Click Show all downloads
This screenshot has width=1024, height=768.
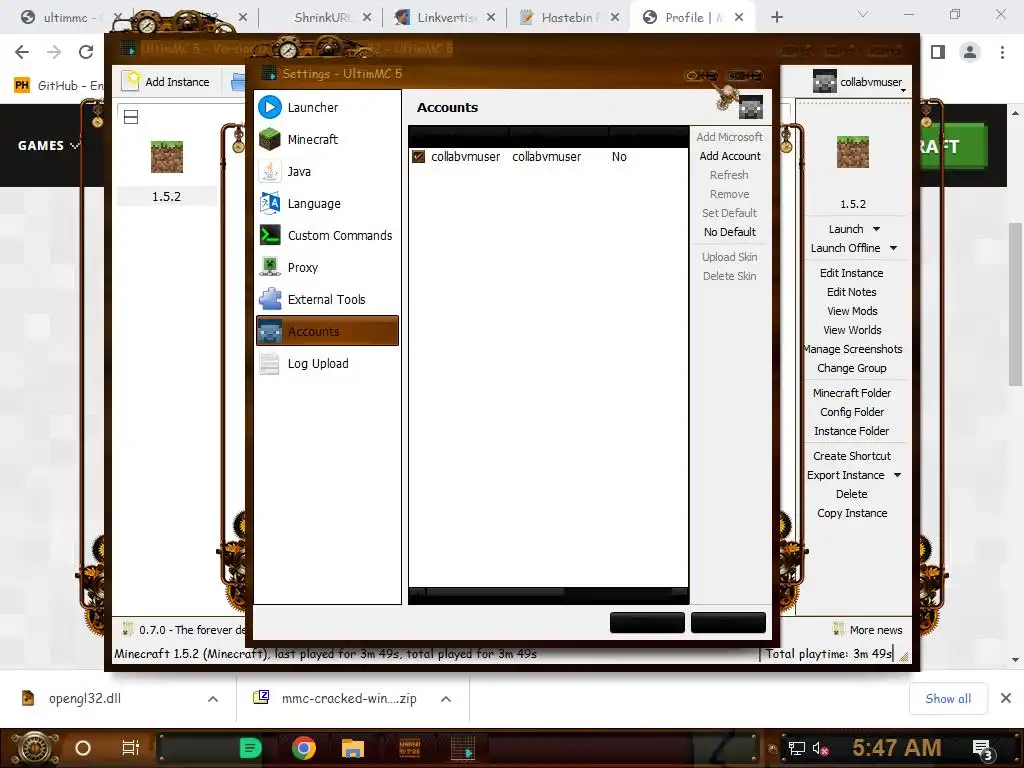point(948,699)
